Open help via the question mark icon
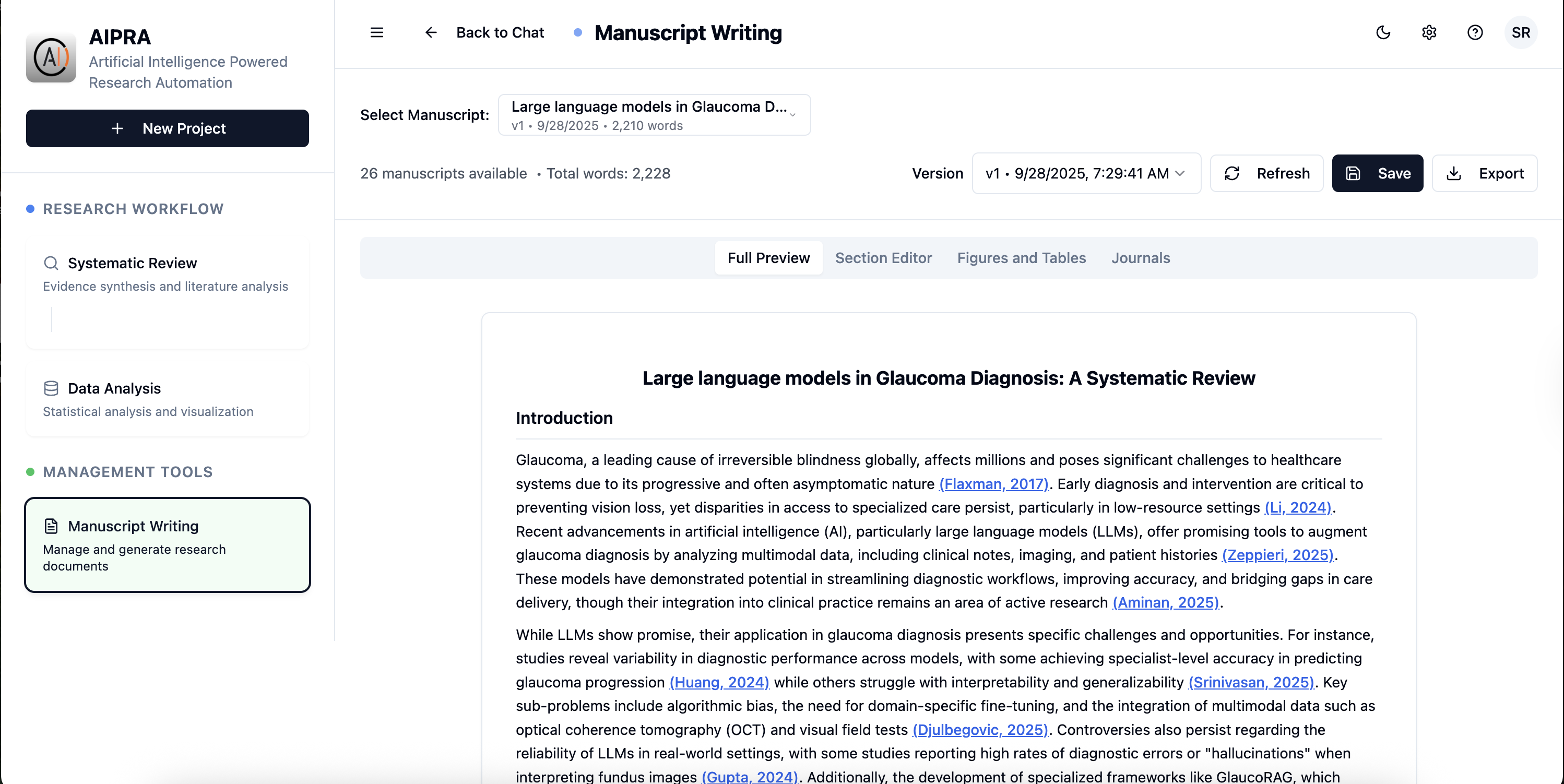The height and width of the screenshot is (784, 1564). 1475,32
